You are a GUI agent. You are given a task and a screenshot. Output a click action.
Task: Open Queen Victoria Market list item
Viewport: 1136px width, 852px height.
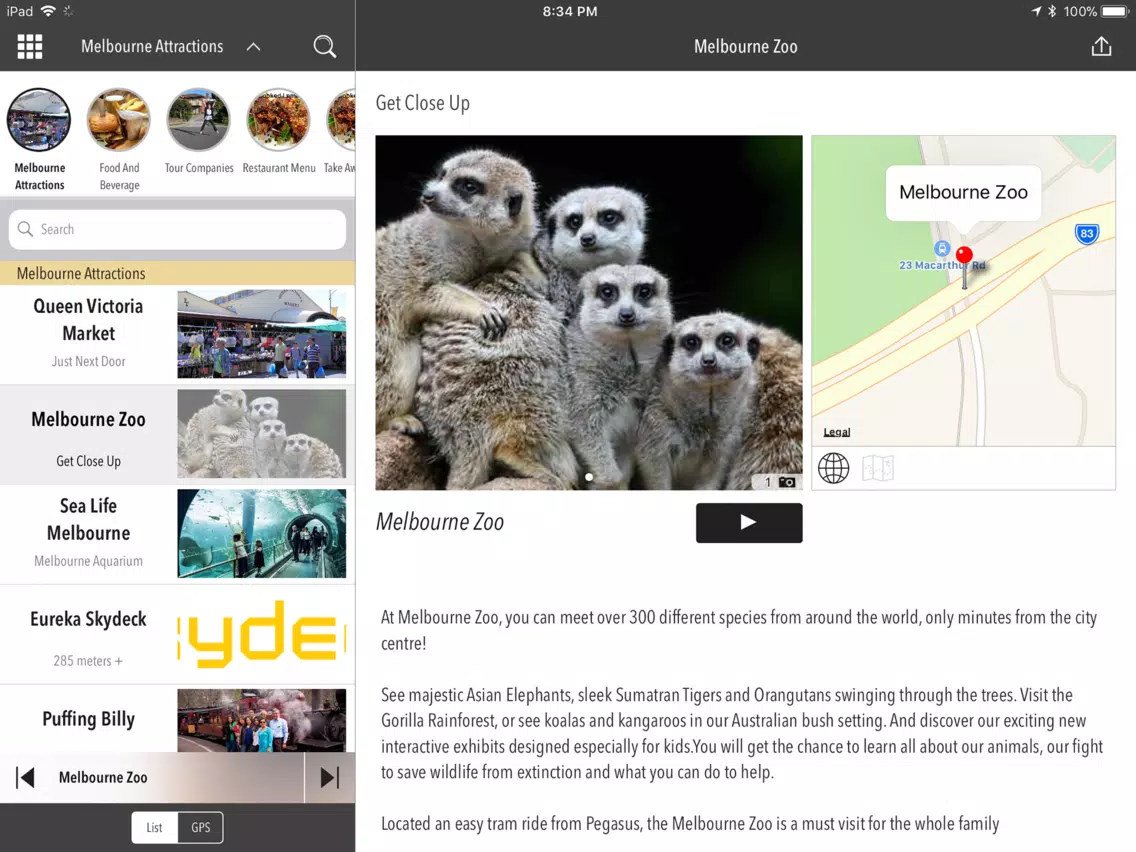[178, 334]
